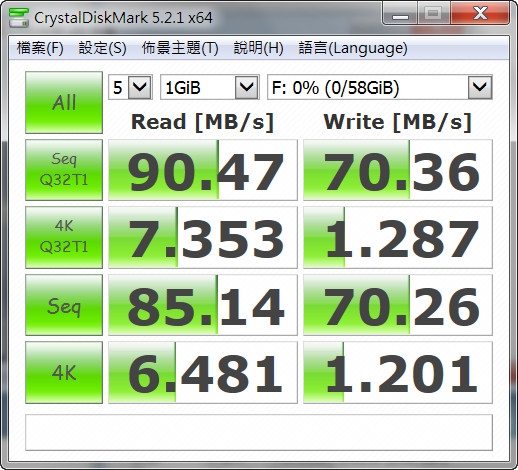The width and height of the screenshot is (518, 470).
Task: Click the Write [MB/s] column header
Action: 397,122
